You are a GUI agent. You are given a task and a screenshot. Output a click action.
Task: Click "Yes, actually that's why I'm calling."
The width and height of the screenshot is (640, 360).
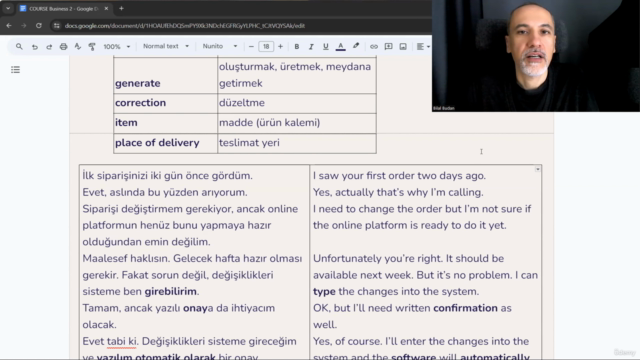click(398, 192)
